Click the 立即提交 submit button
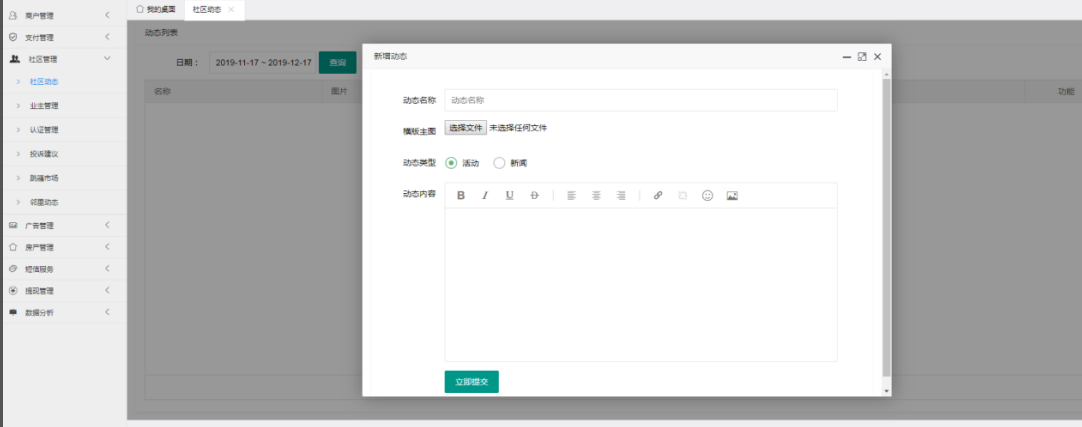Viewport: 1082px width, 427px height. (x=471, y=382)
